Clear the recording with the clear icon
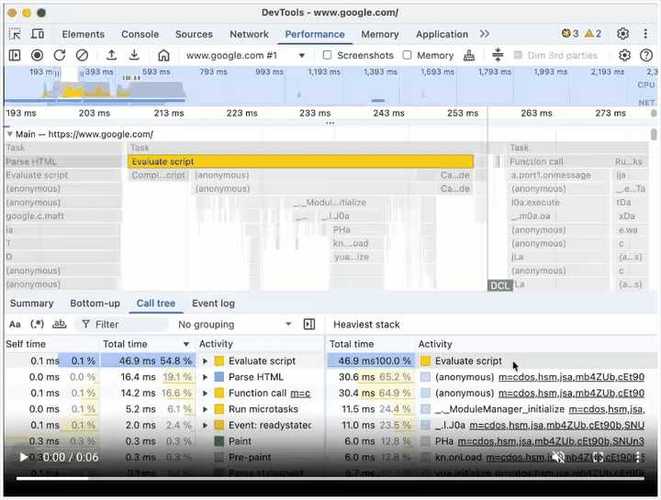Screen dimensions: 661x500 82,55
